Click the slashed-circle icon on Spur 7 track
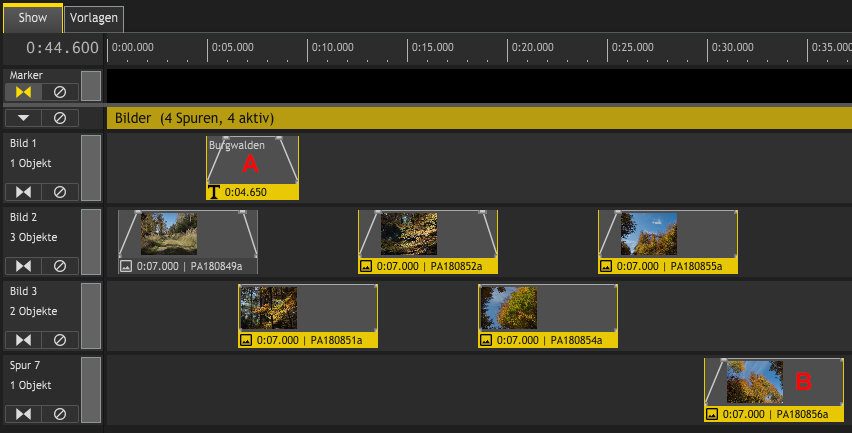 59,413
